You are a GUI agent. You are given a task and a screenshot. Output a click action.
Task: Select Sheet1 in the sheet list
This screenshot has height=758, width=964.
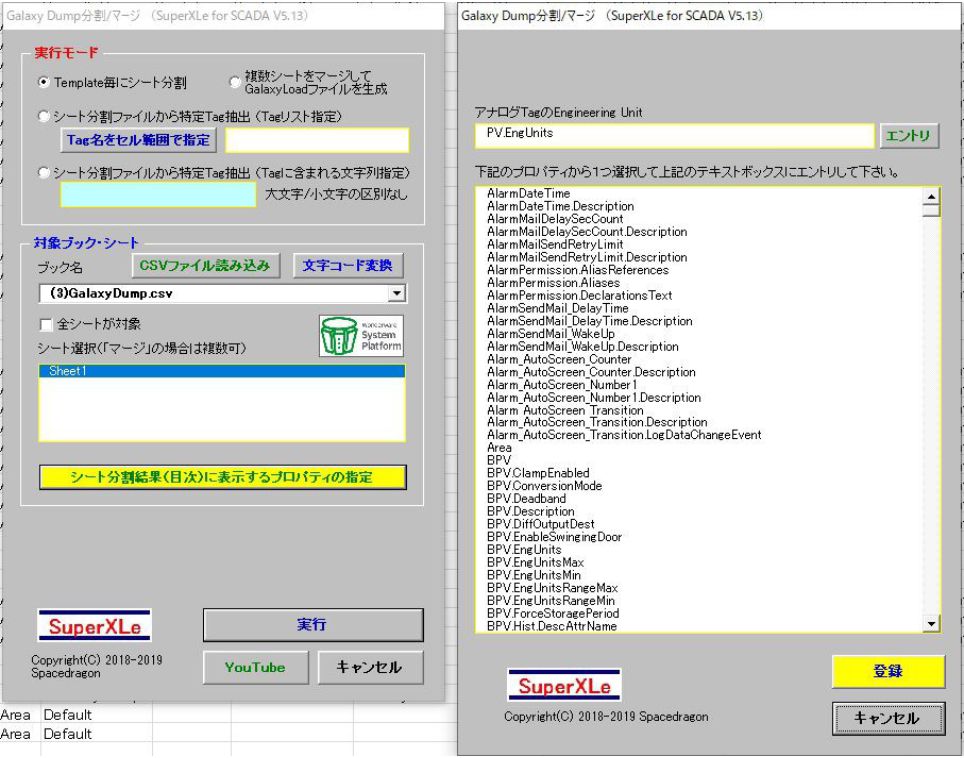coord(222,371)
